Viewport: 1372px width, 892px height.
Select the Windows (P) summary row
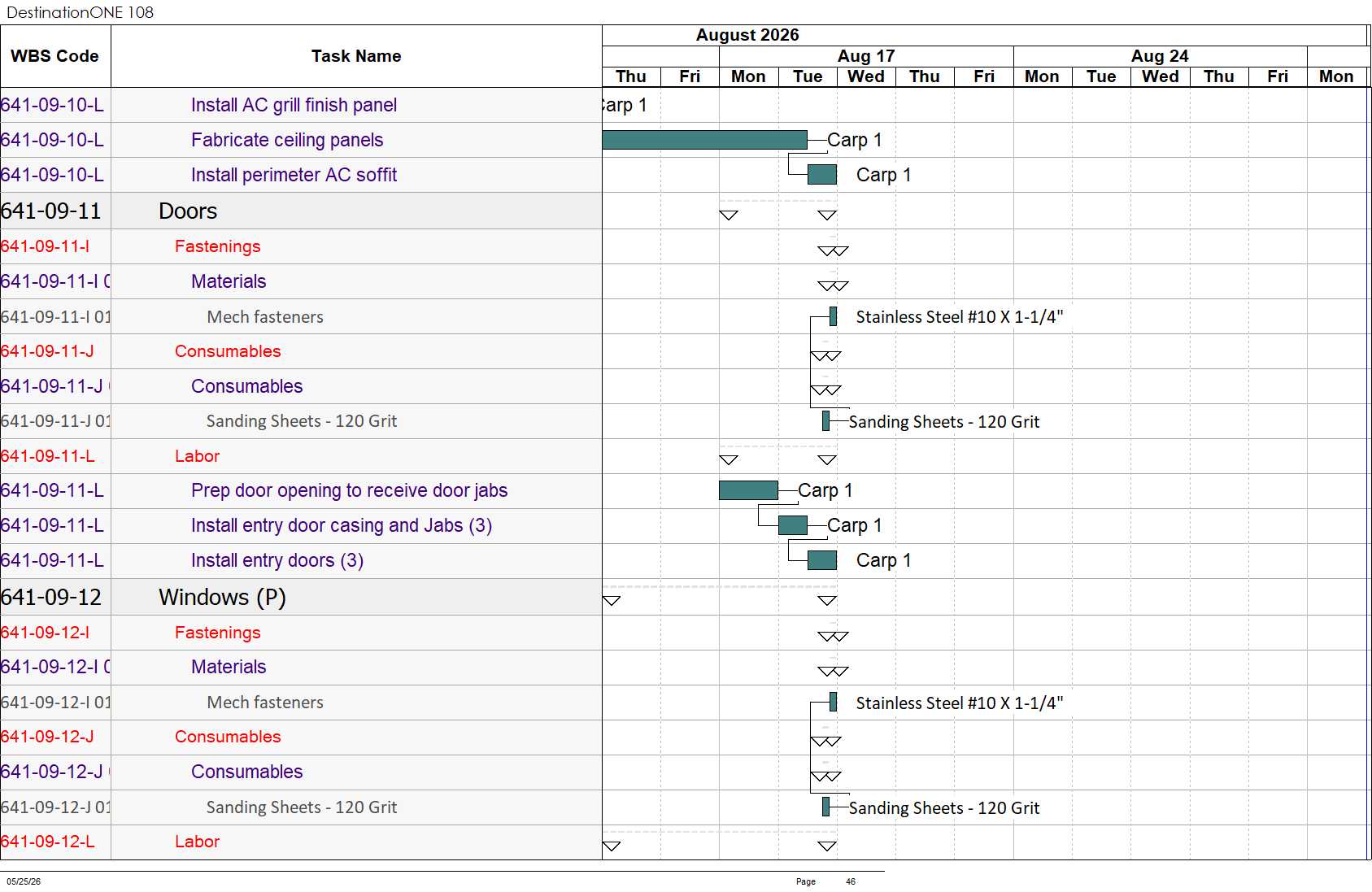tap(301, 597)
